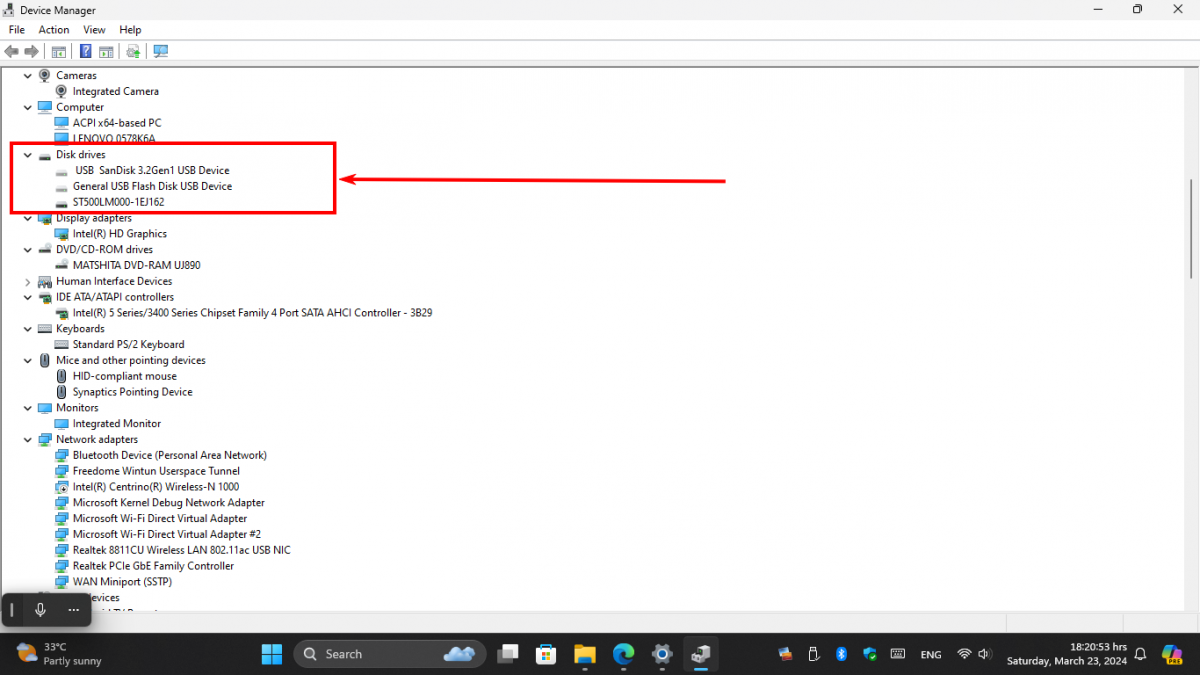Select the Integrated Monitor device icon
Image resolution: width=1200 pixels, height=675 pixels.
pyautogui.click(x=62, y=424)
